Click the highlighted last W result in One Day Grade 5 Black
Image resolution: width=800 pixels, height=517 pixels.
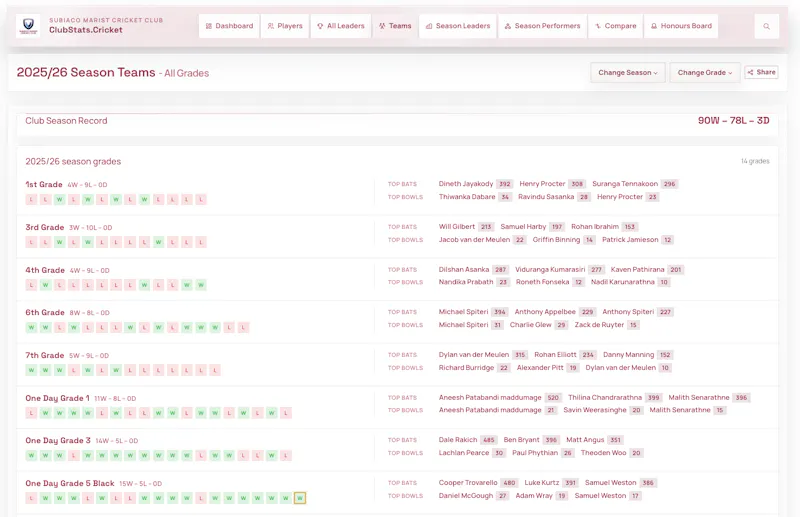point(300,498)
